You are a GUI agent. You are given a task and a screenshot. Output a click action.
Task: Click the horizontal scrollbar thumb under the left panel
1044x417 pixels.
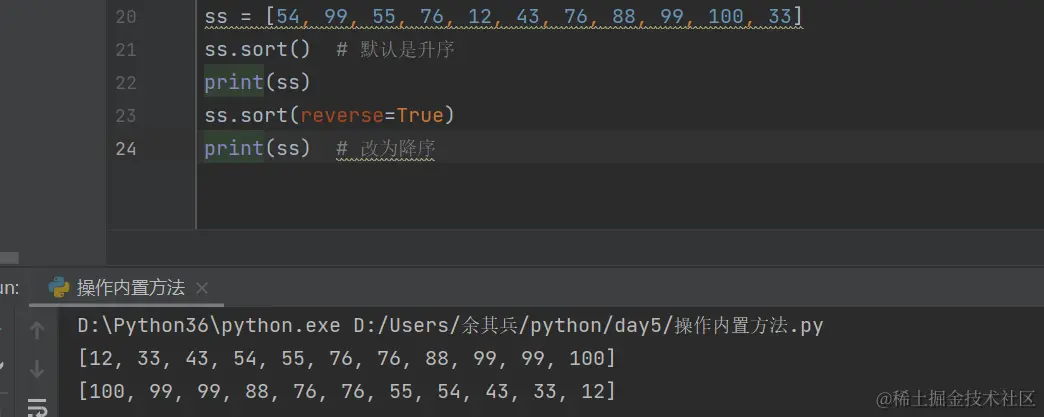point(9,258)
